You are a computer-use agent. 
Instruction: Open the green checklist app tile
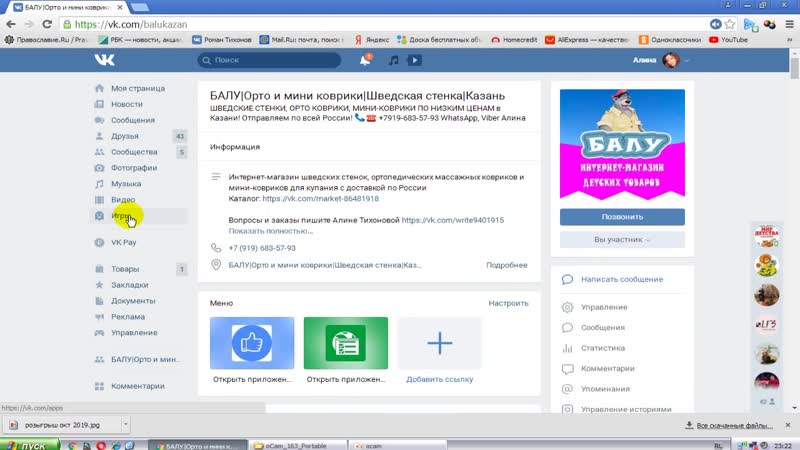(x=345, y=343)
